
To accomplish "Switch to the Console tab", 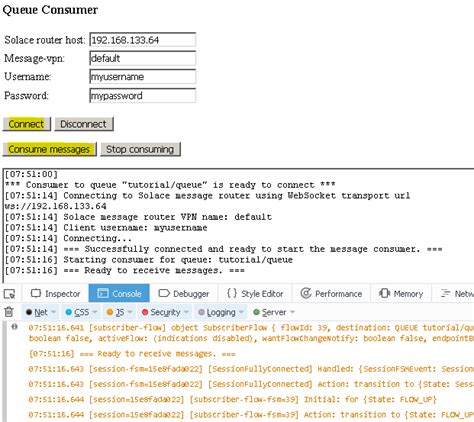I will (119, 293).
